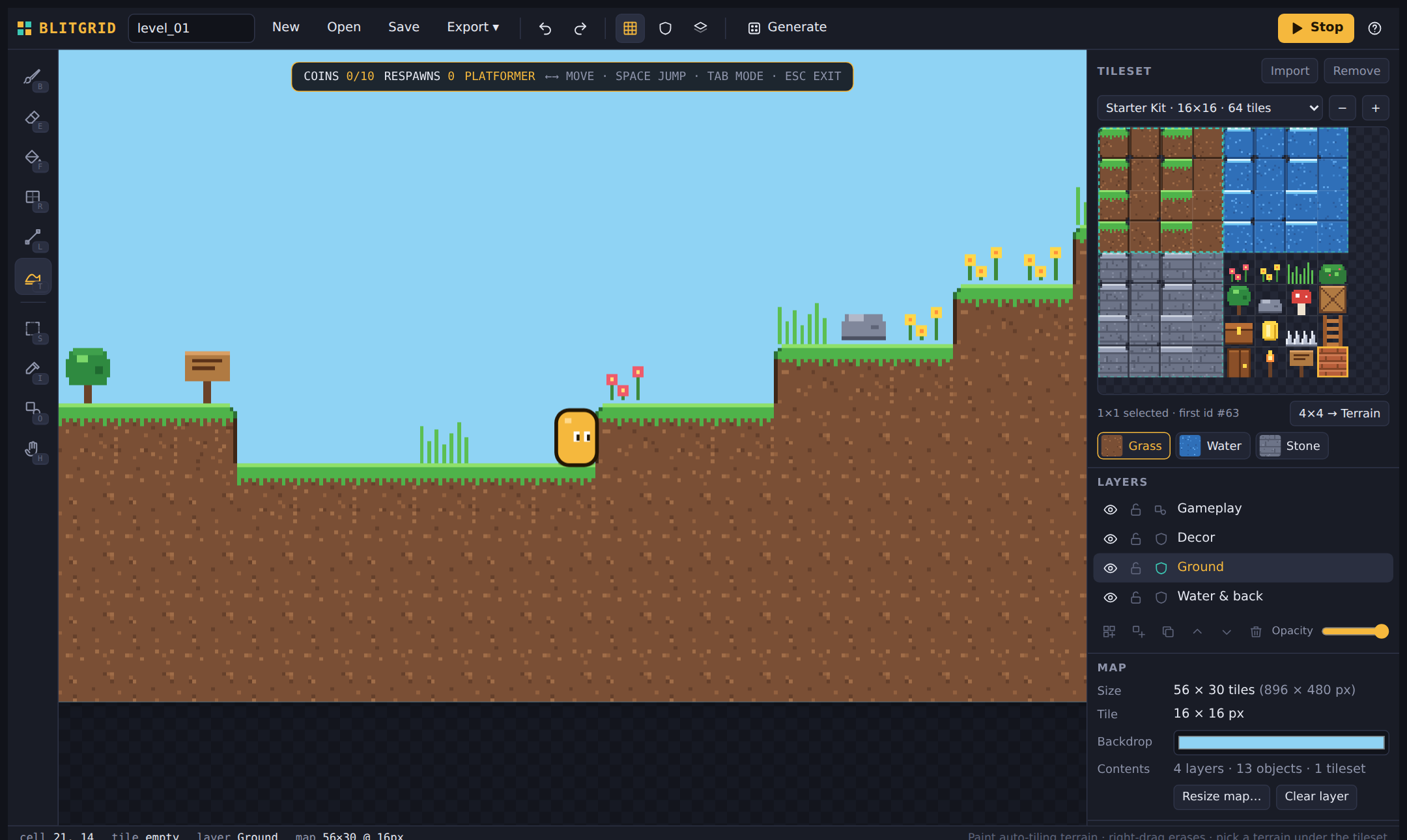Select the Water terrain tab
This screenshot has height=840, width=1407.
coord(1212,446)
